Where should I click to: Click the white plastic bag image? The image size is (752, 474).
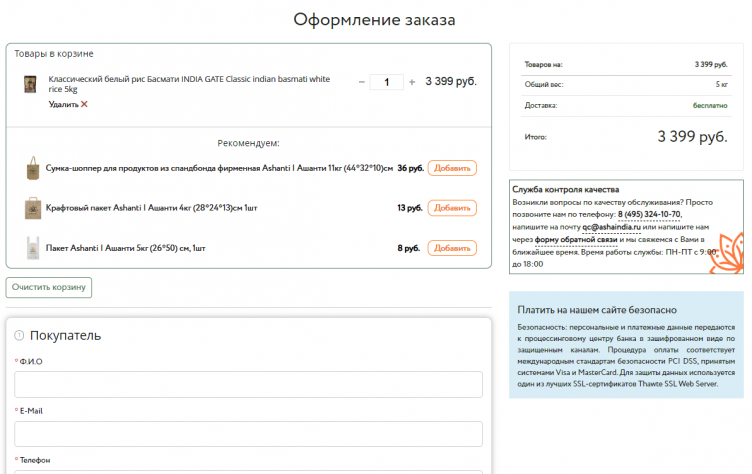pos(33,247)
